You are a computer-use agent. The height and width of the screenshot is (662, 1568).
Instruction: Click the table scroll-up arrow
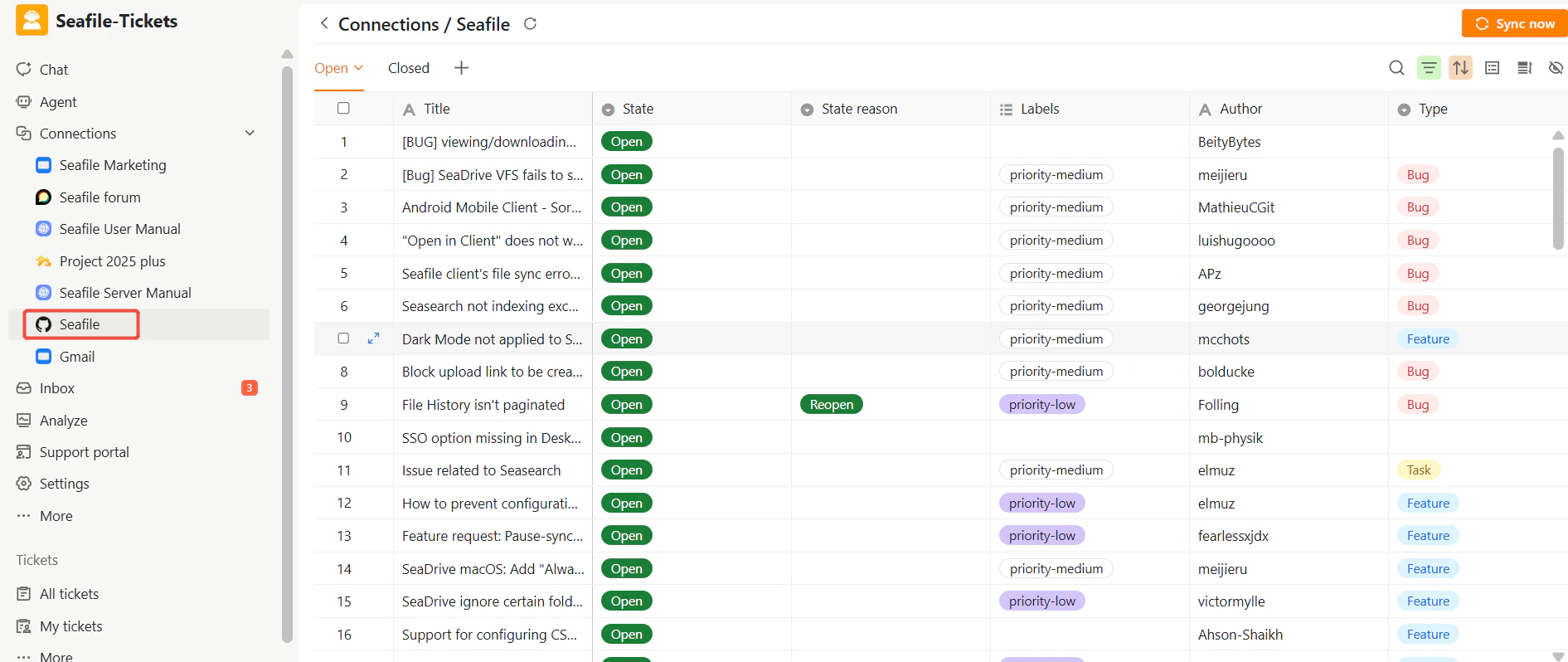click(x=1558, y=135)
